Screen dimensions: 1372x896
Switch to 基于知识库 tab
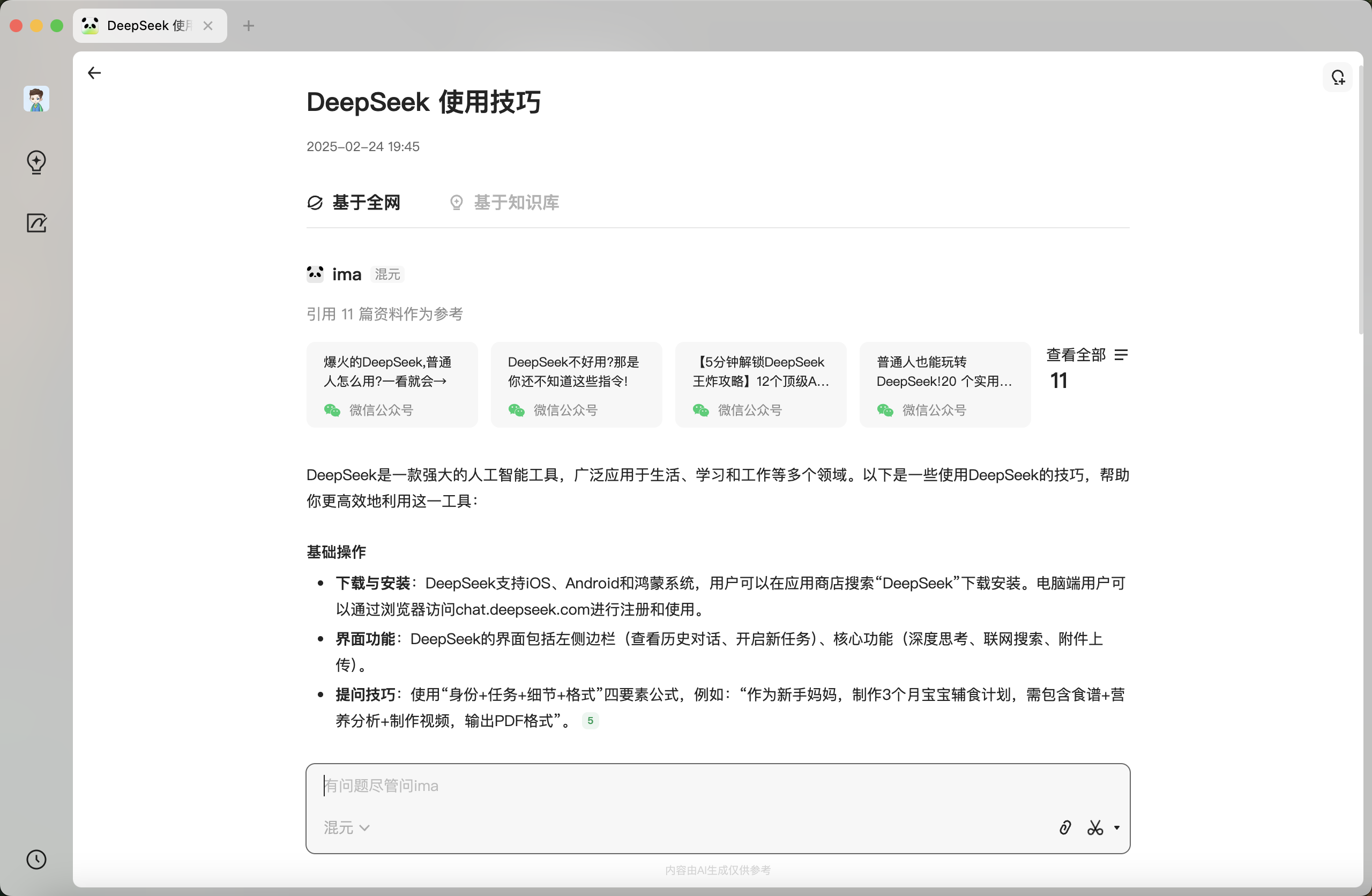coord(504,203)
